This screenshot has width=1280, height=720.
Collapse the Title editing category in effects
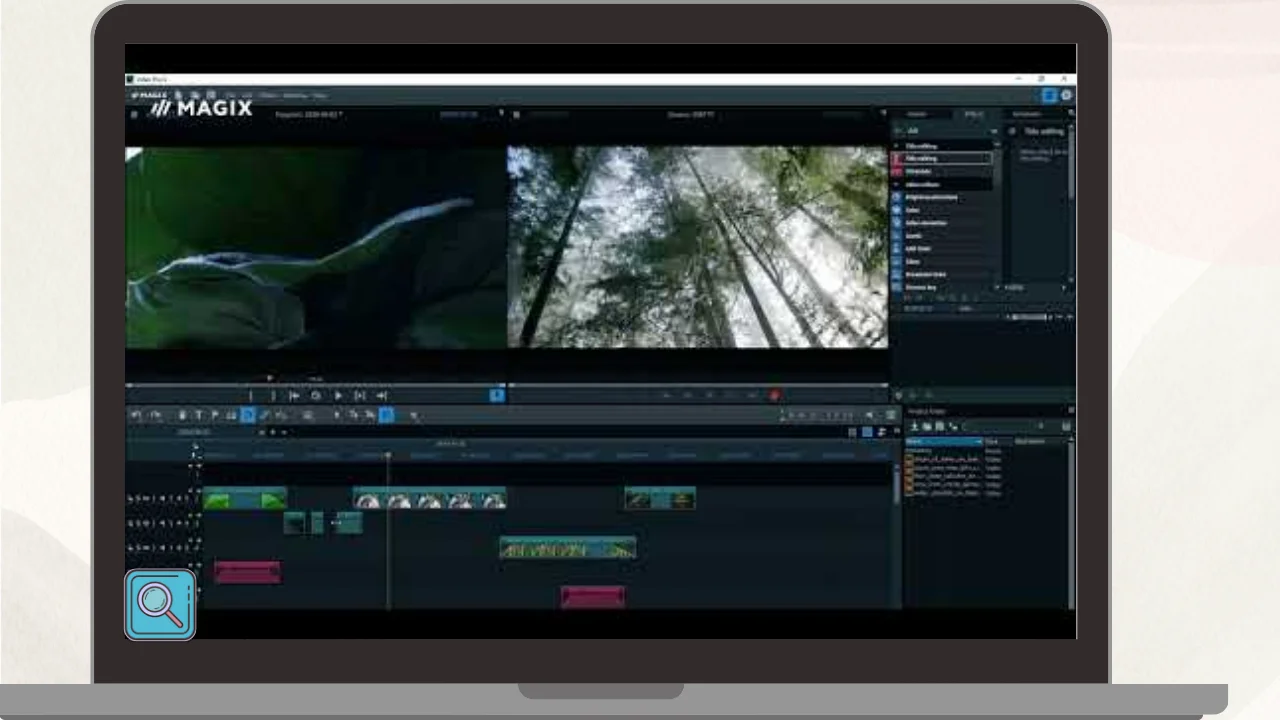point(898,146)
